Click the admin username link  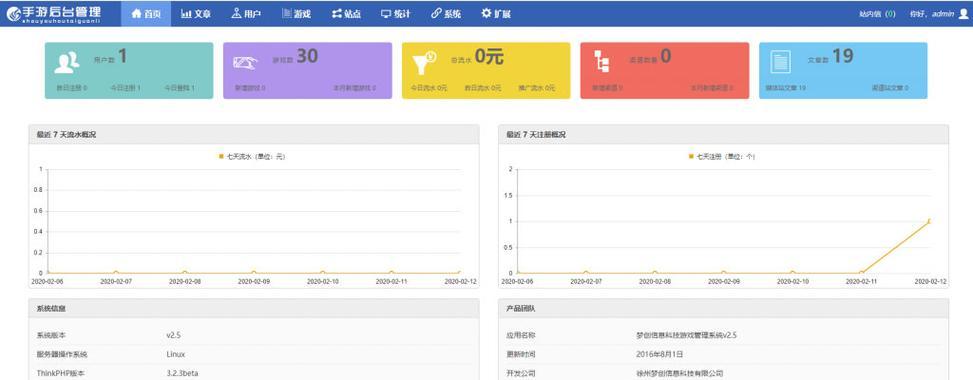(x=943, y=14)
